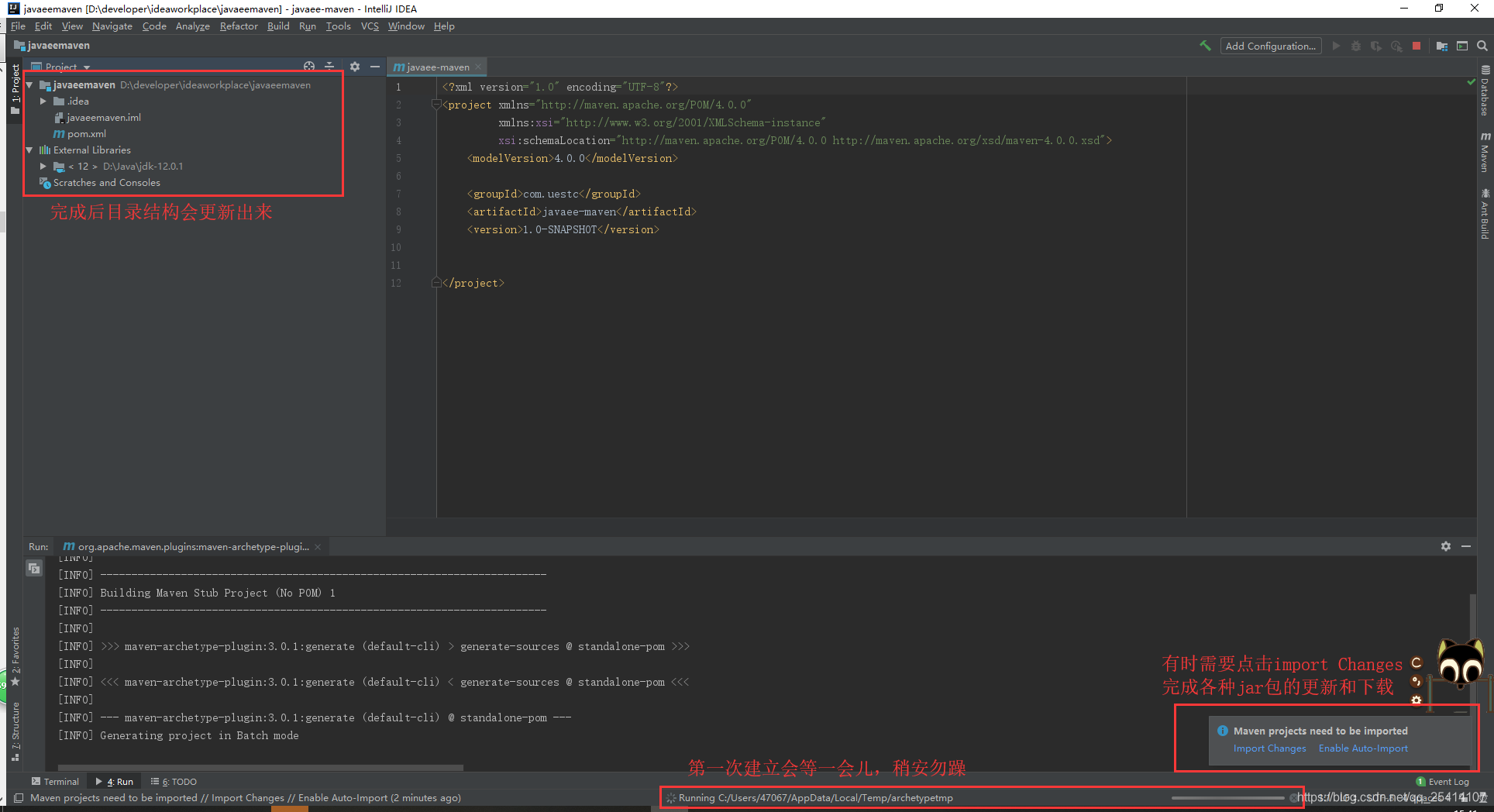Click the background task progress bar
Viewport: 1494px width, 812px height.
coord(1227,798)
